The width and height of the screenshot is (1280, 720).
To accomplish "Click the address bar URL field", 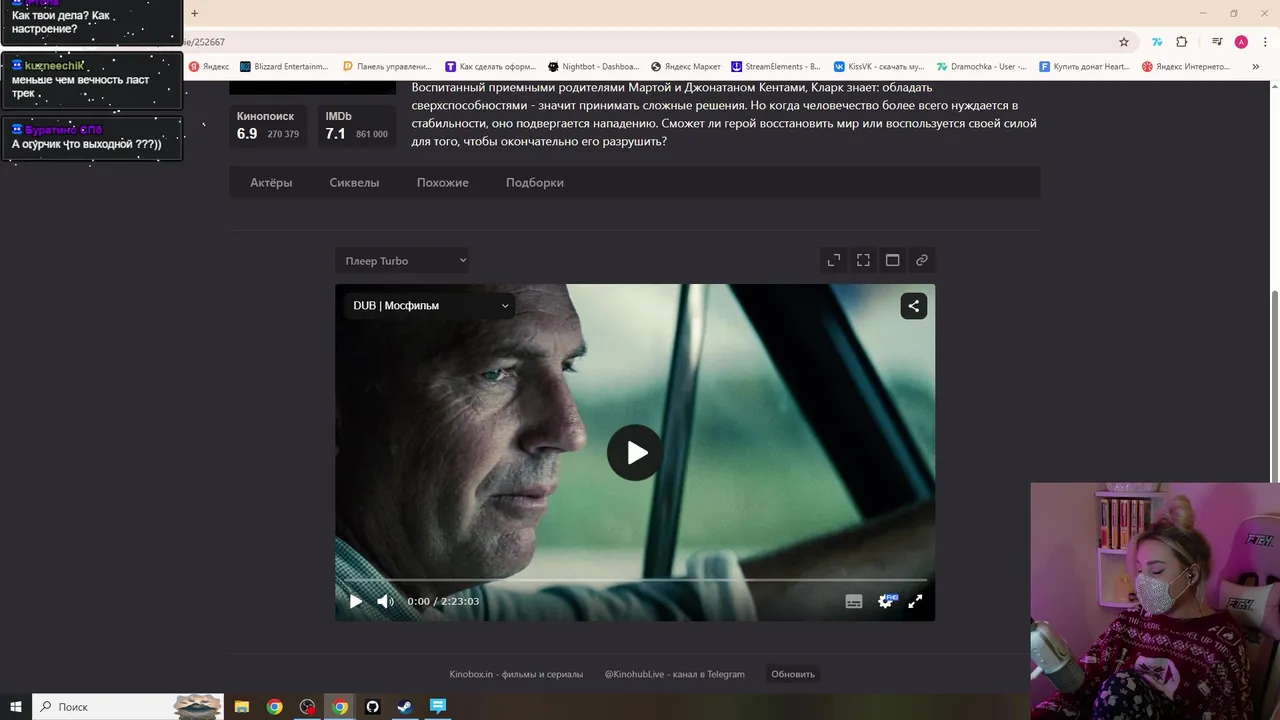I will (x=640, y=42).
